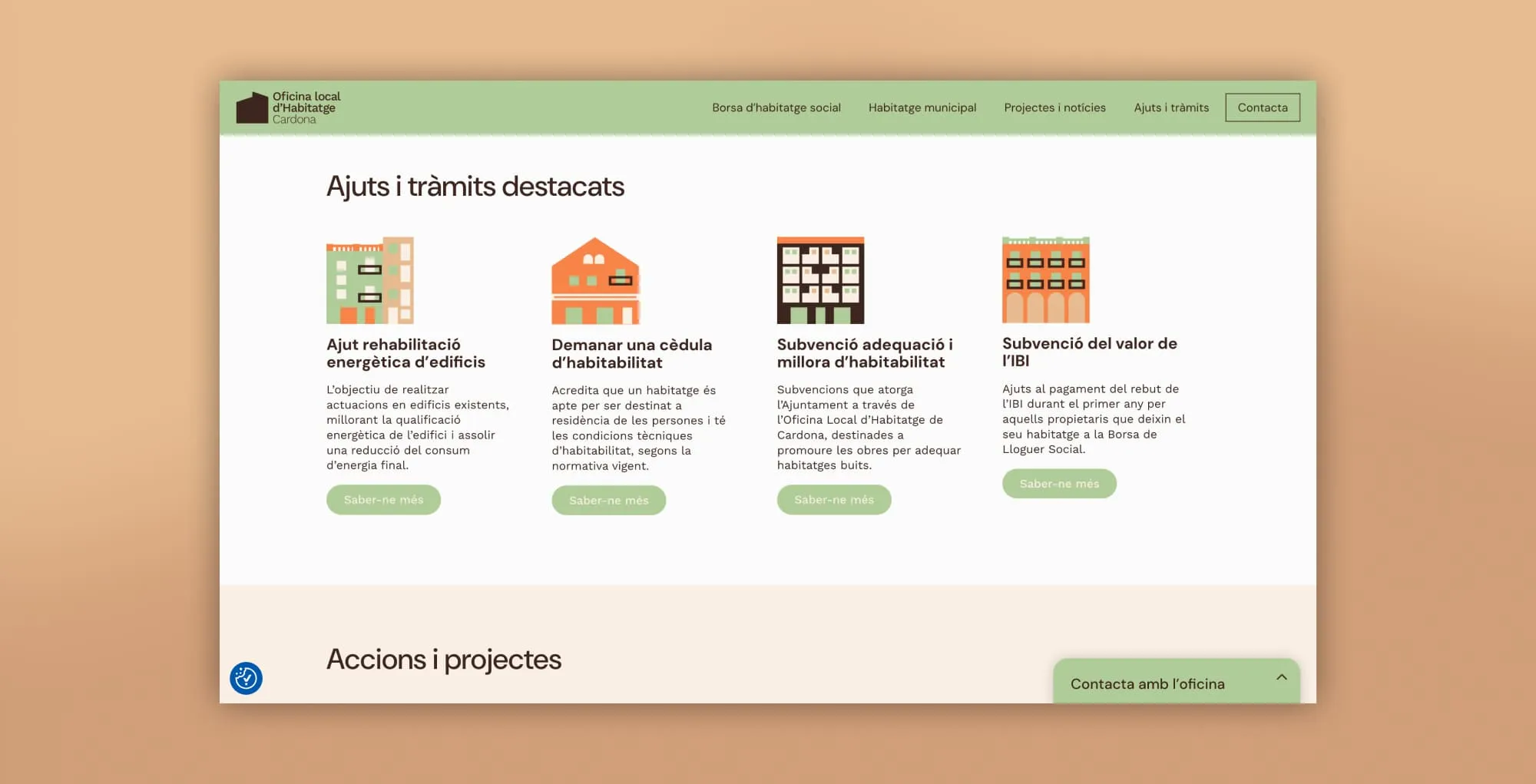The width and height of the screenshot is (1536, 784).
Task: Click the Contacta button in header
Action: coord(1262,108)
